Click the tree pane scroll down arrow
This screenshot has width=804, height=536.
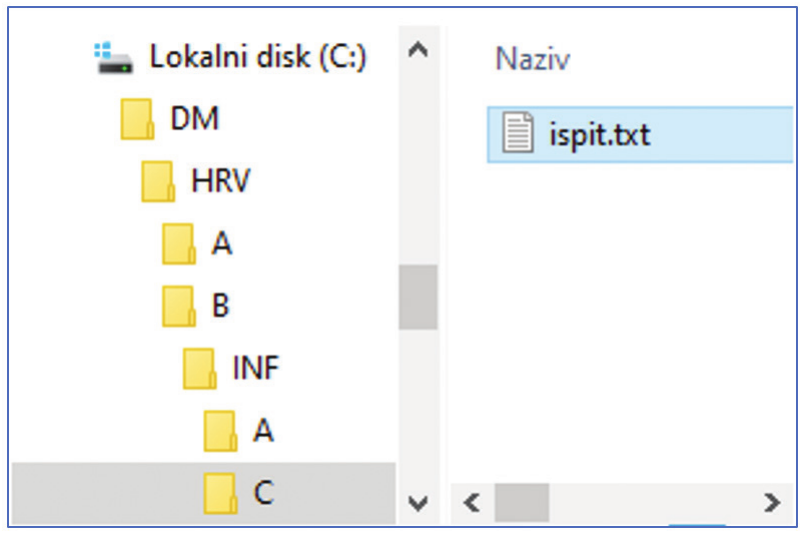[x=418, y=503]
